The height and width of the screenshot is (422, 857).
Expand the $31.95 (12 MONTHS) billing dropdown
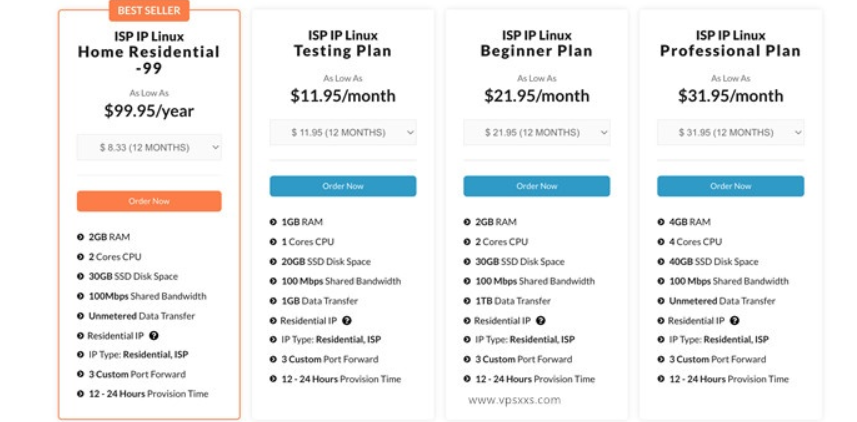pyautogui.click(x=731, y=133)
